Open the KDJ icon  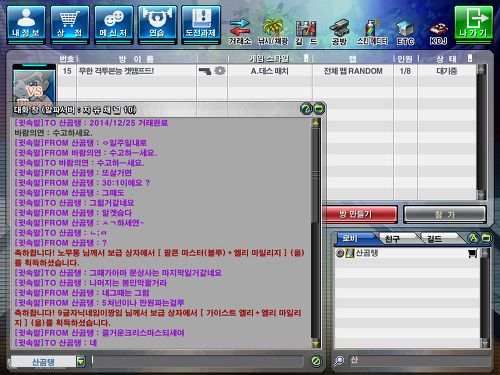pyautogui.click(x=438, y=33)
